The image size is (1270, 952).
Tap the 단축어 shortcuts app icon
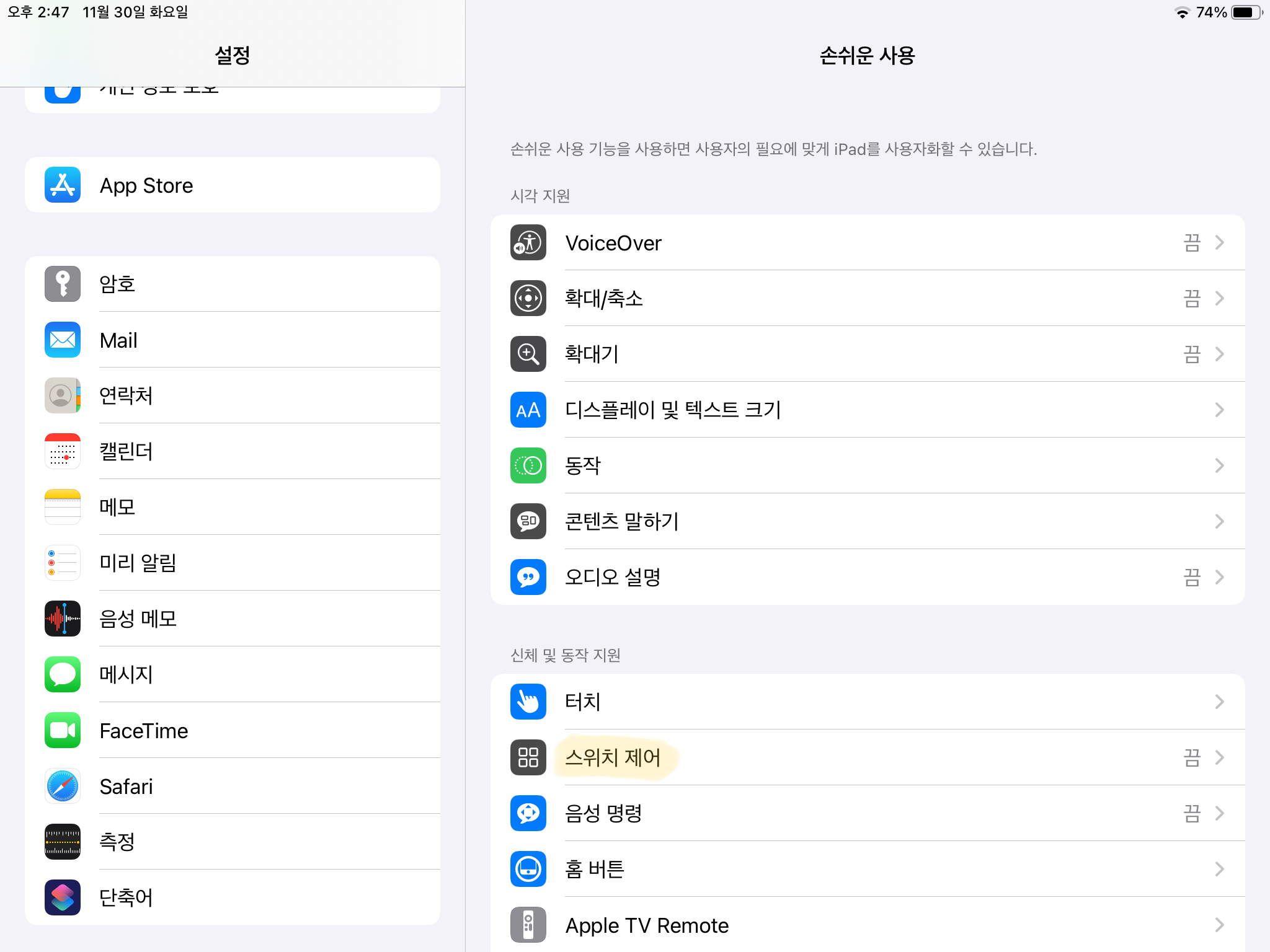63,897
